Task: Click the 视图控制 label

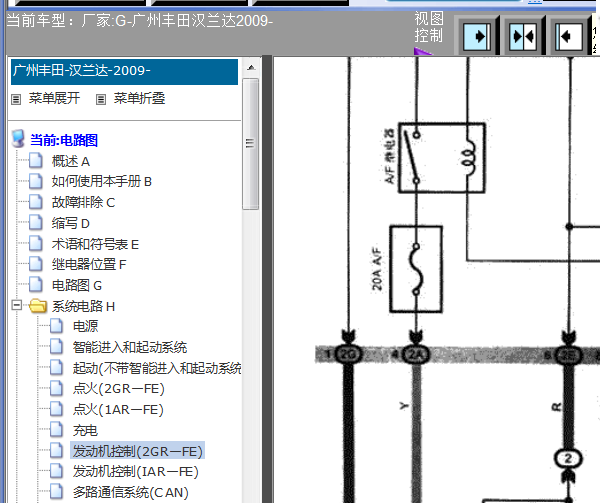Action: (429, 28)
